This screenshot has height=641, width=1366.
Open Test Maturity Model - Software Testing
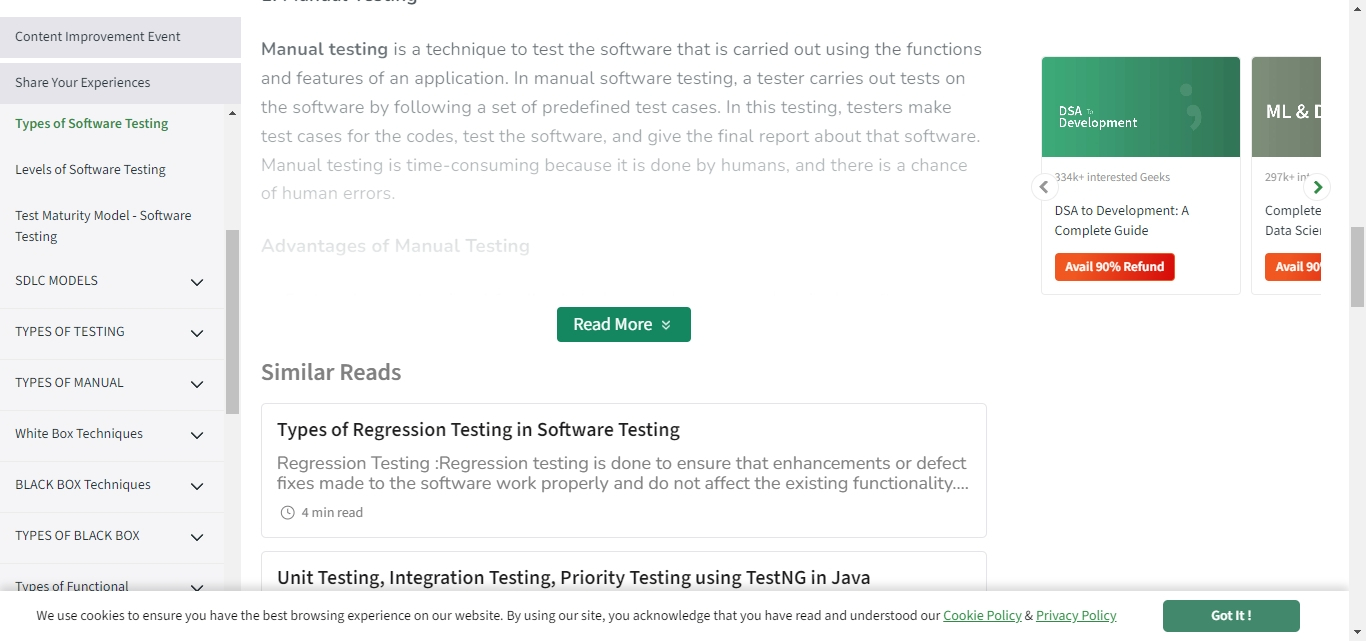(x=103, y=226)
